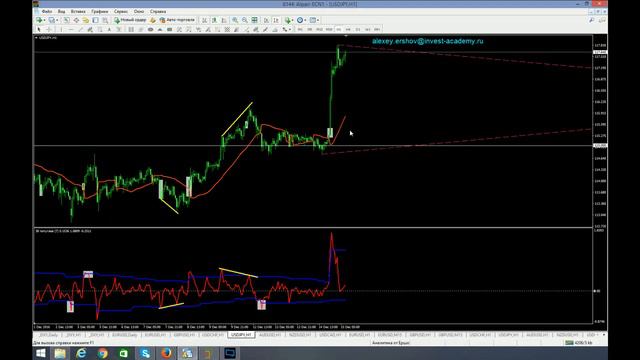
Task: Select the text label tool
Action: click(x=119, y=29)
